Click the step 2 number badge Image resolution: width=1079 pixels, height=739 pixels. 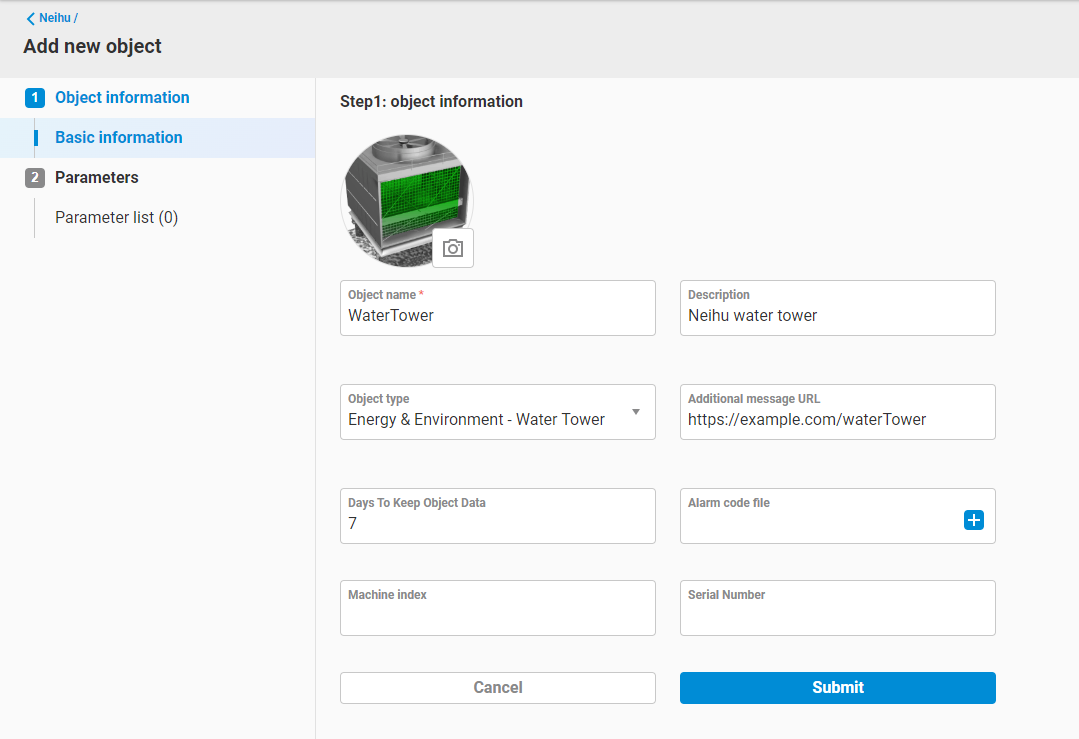35,178
